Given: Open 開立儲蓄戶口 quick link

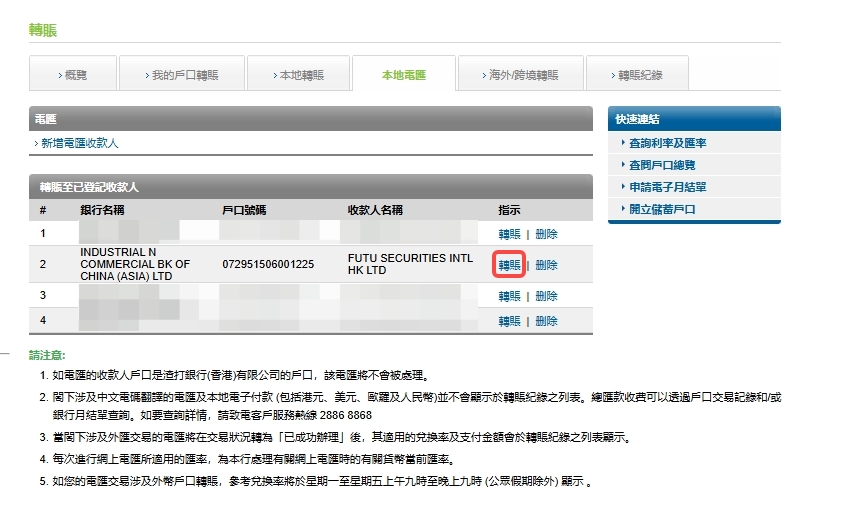Looking at the screenshot, I should tap(662, 210).
